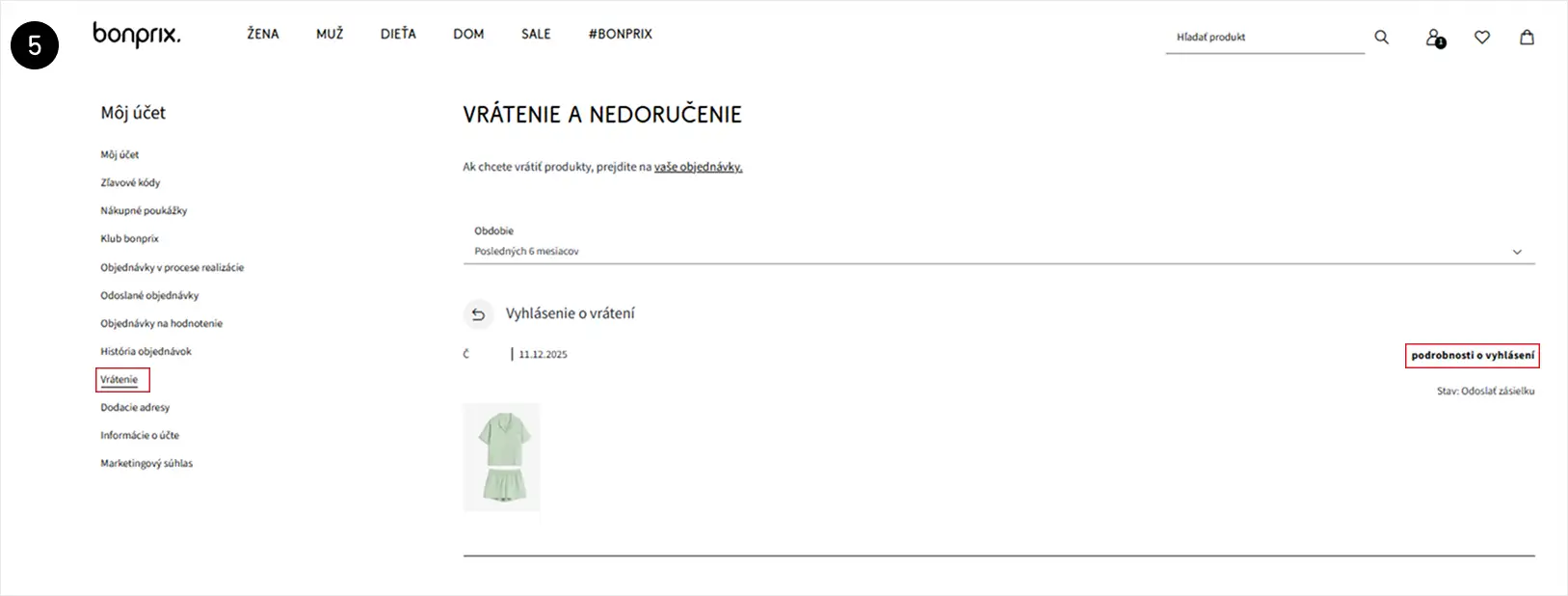The height and width of the screenshot is (596, 1568).
Task: Open the user account icon
Action: (1434, 38)
